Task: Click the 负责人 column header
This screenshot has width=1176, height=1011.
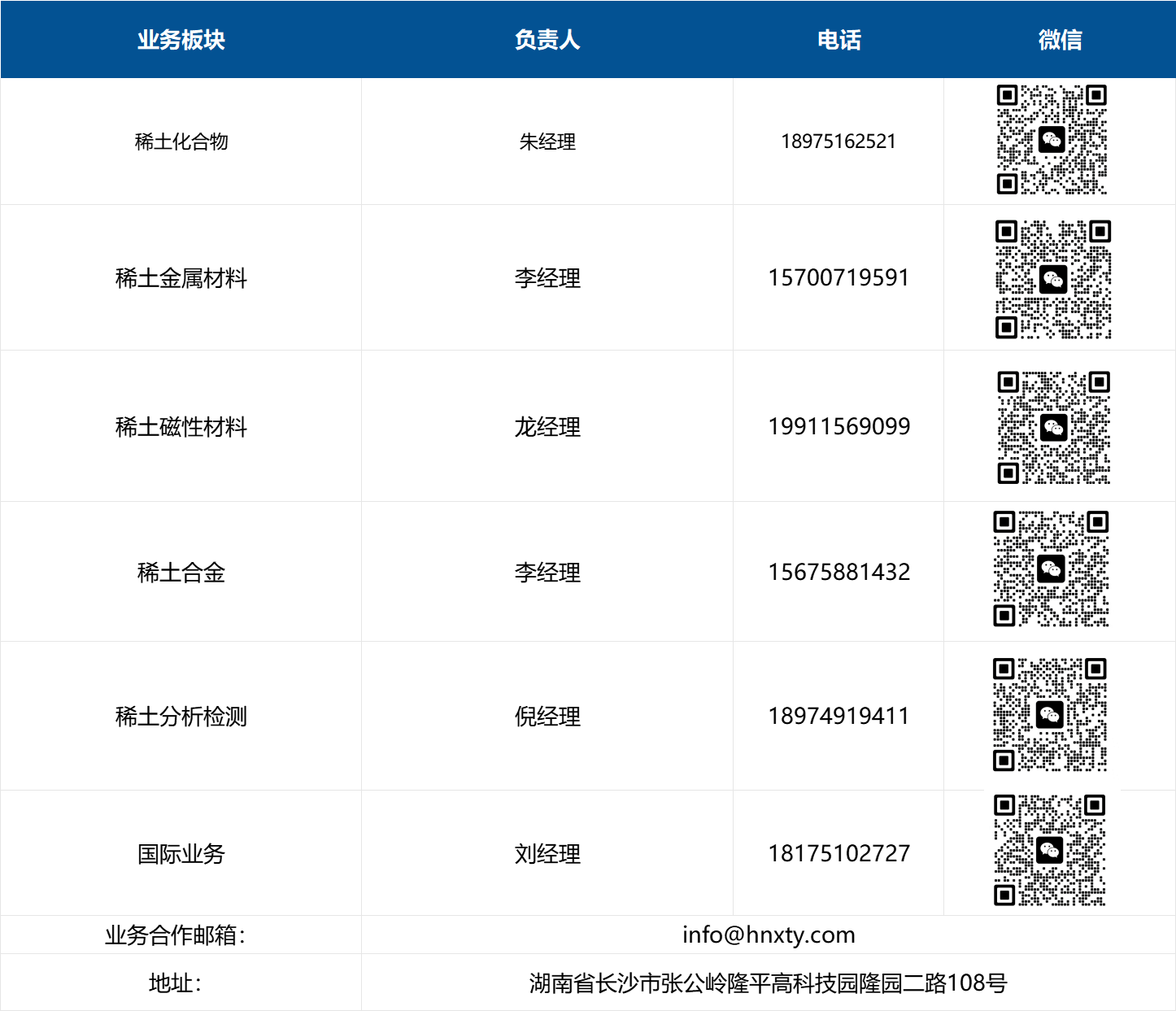Action: coord(547,39)
